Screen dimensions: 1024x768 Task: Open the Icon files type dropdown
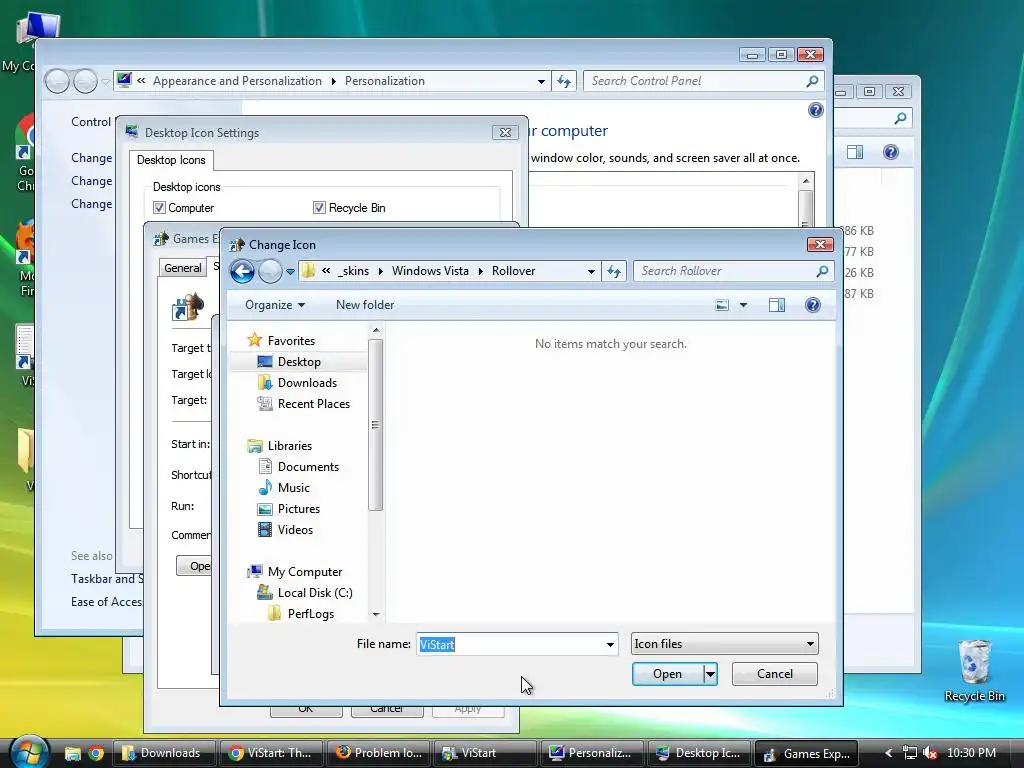pyautogui.click(x=724, y=644)
